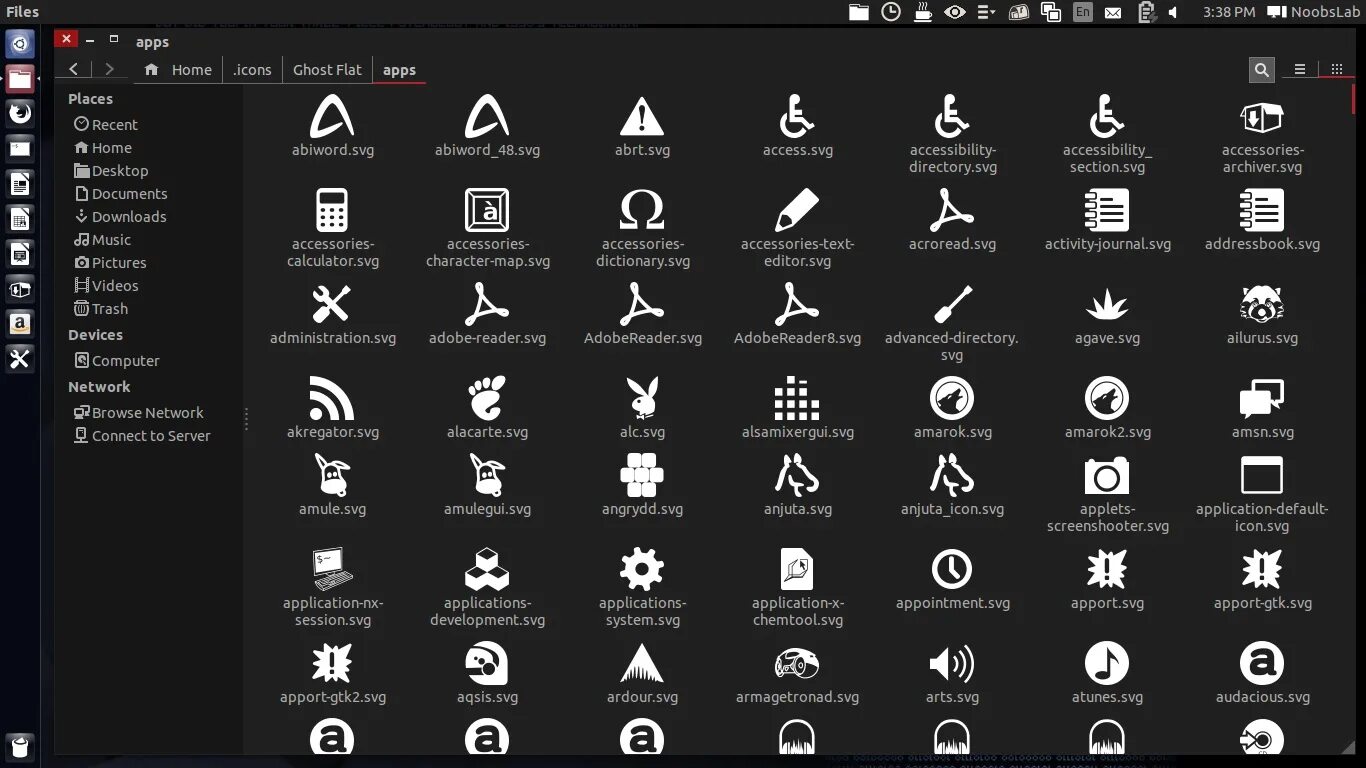Go back with the left arrow

pos(74,69)
